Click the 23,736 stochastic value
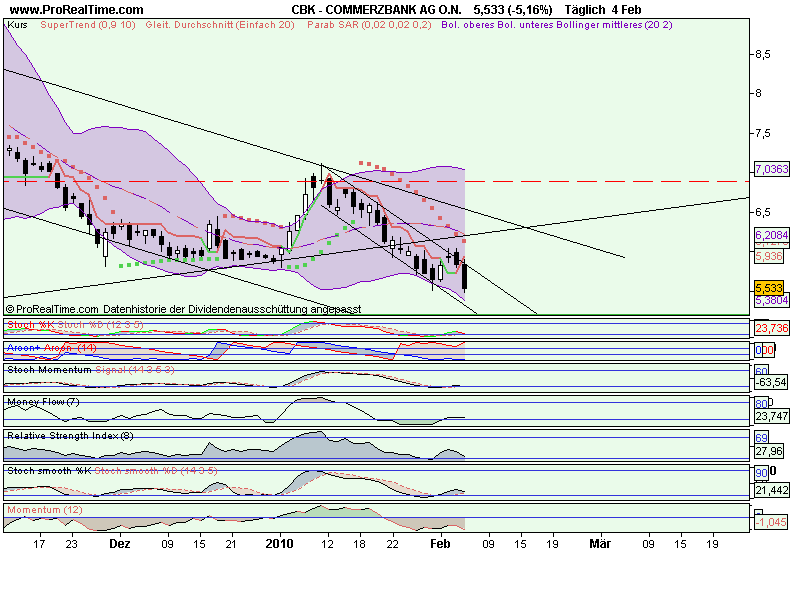The width and height of the screenshot is (800, 600). coord(772,328)
